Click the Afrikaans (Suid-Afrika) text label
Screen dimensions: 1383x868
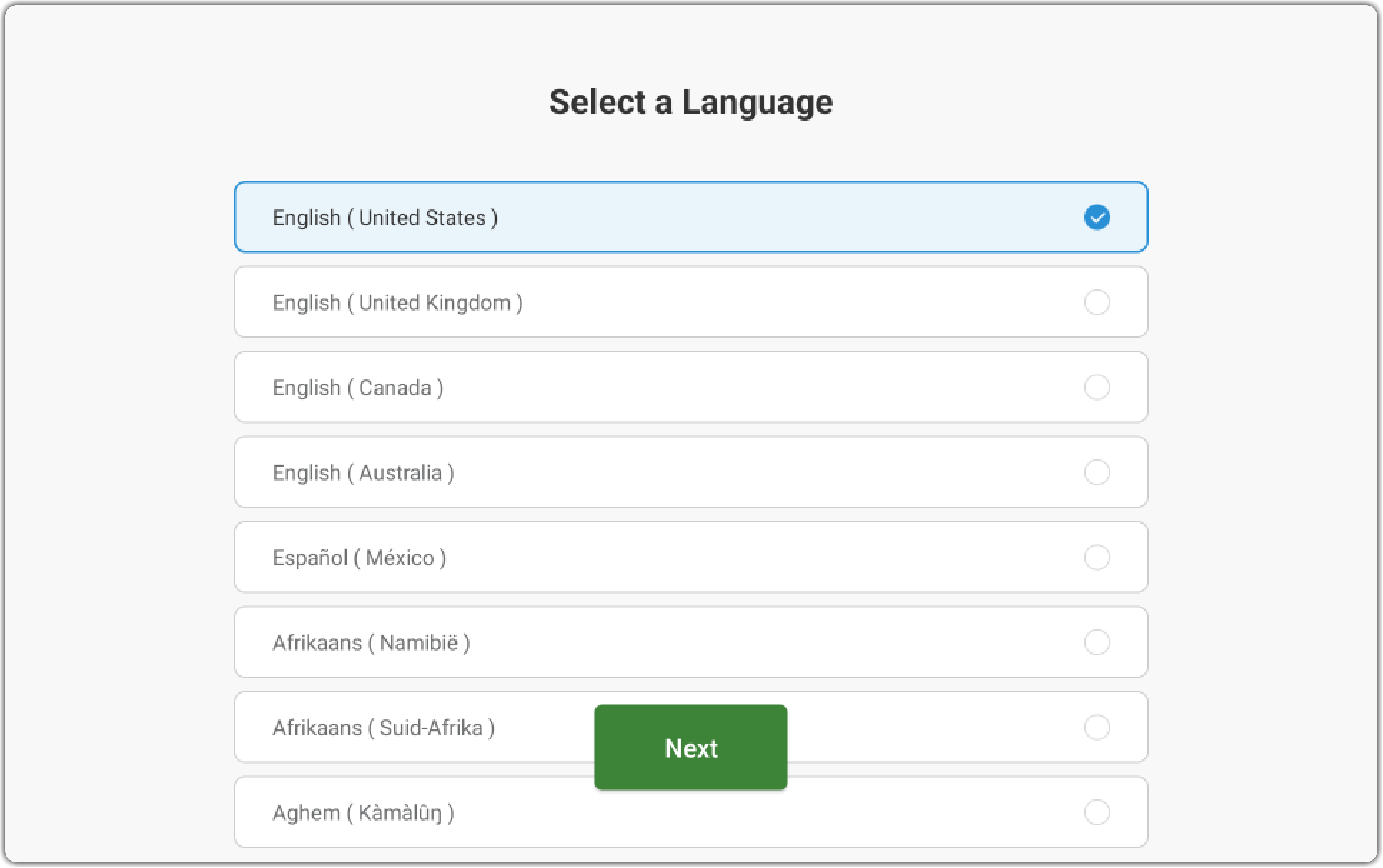[384, 728]
